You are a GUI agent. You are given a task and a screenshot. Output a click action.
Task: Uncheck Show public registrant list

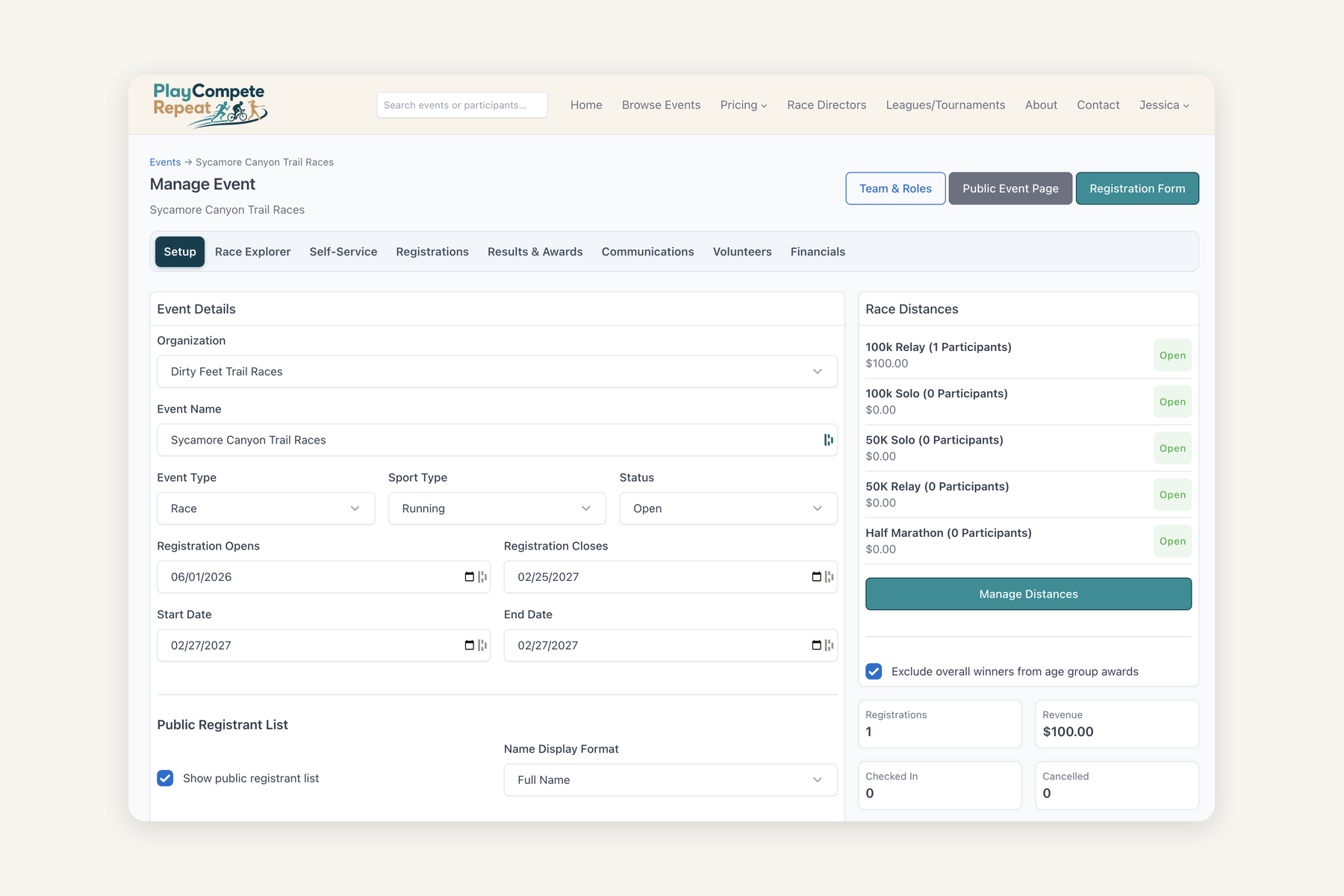point(165,778)
